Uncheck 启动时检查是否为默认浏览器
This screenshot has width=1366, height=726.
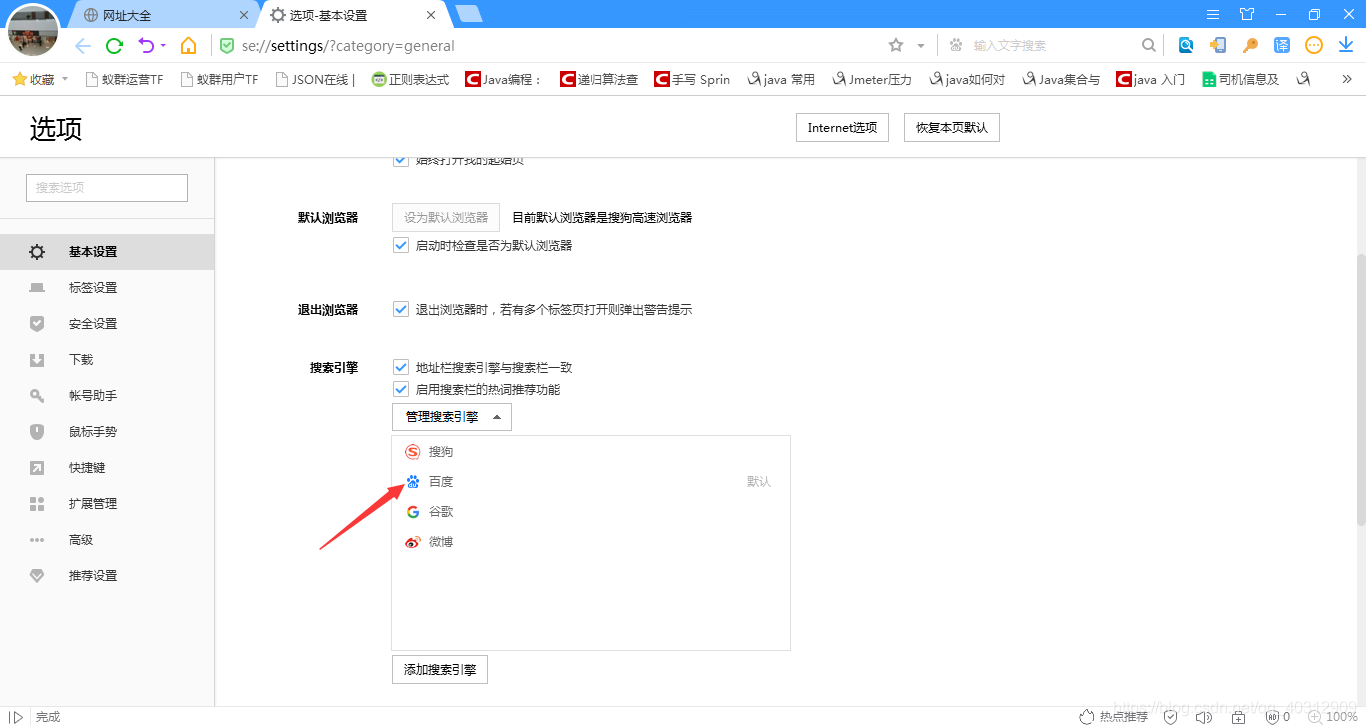pyautogui.click(x=400, y=245)
